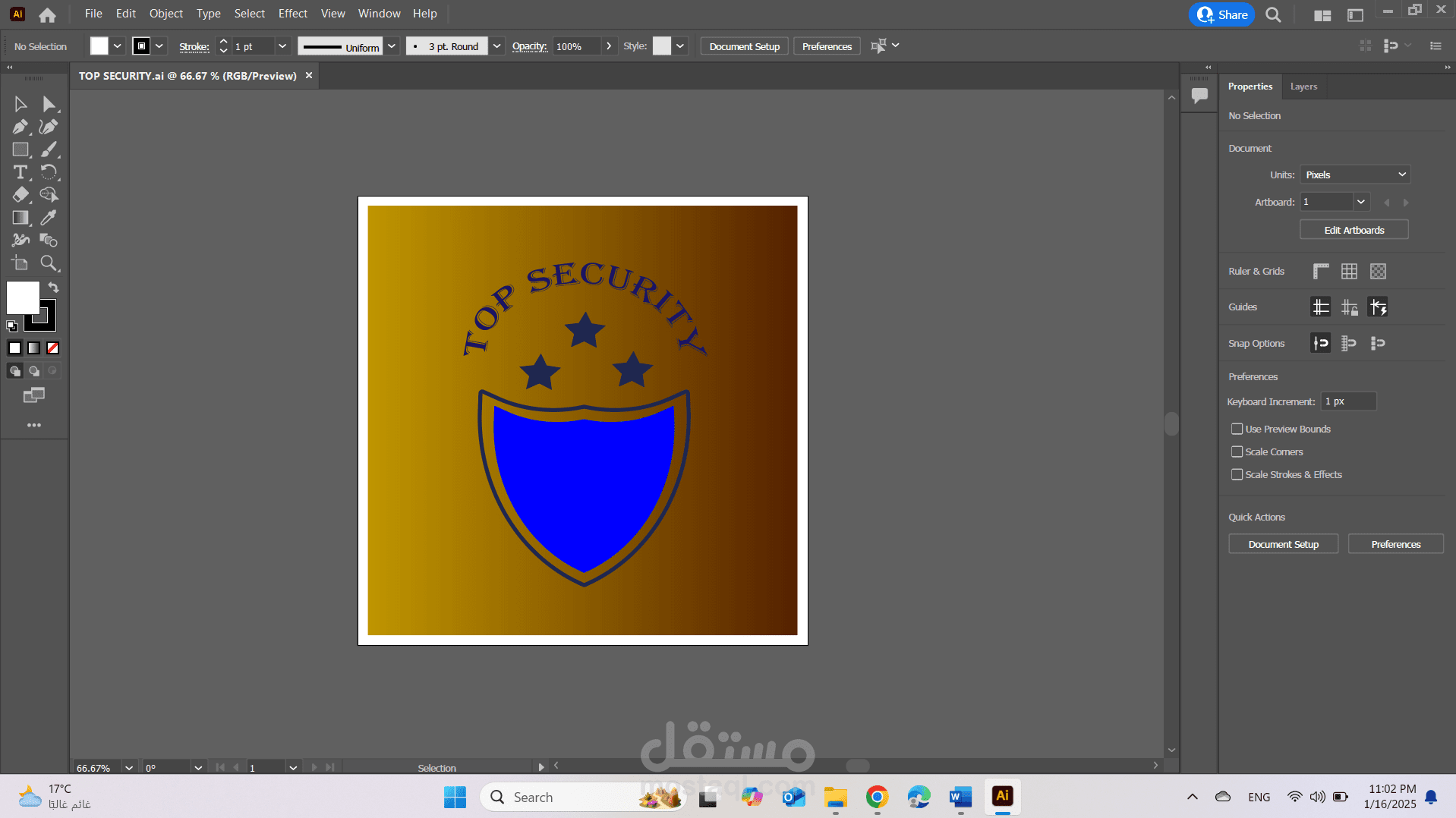Enable Use Preview Bounds checkbox
Viewport: 1456px width, 818px height.
coord(1237,429)
